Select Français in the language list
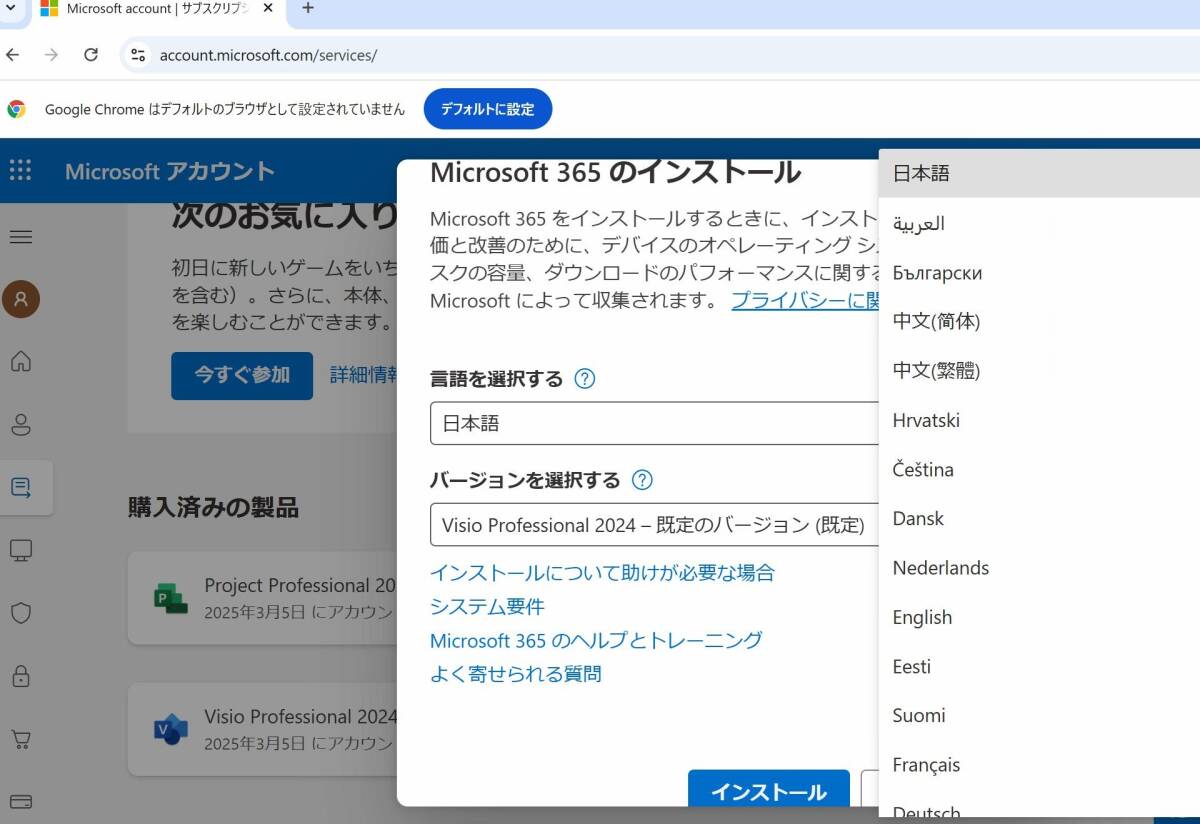The width and height of the screenshot is (1200, 824). pyautogui.click(x=1039, y=764)
